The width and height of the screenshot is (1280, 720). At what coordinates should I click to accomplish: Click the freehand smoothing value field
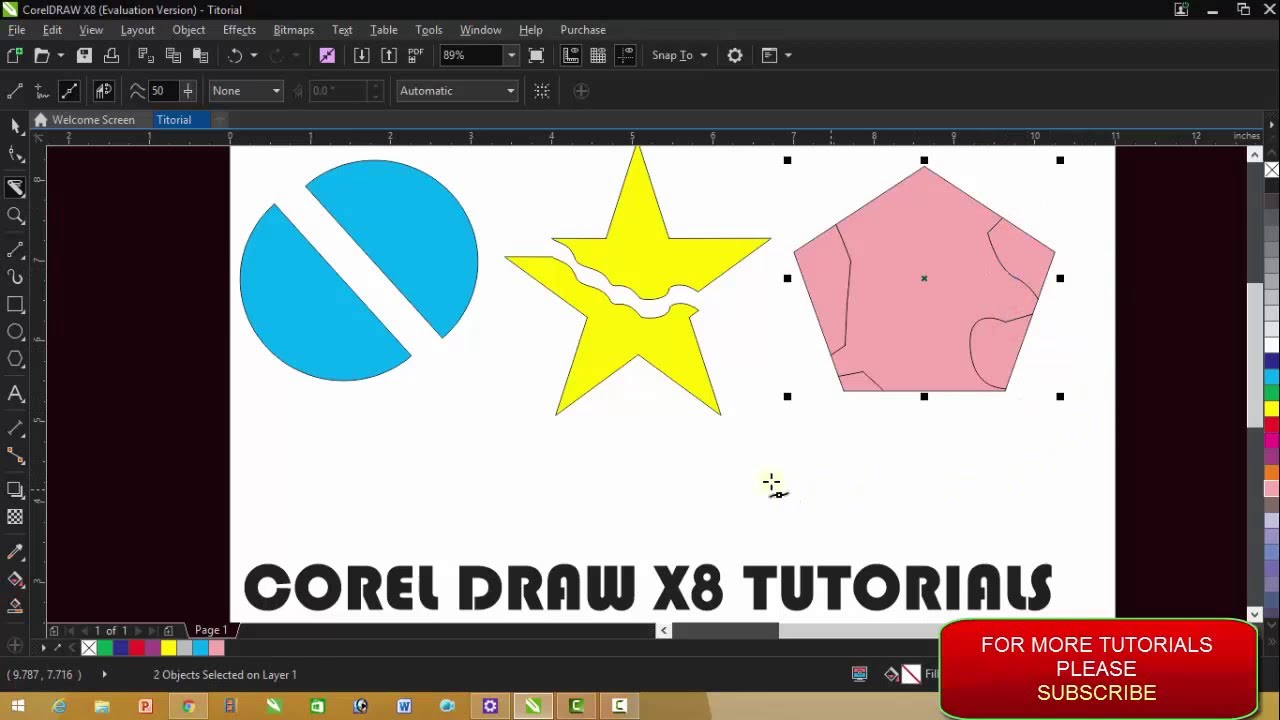click(163, 91)
